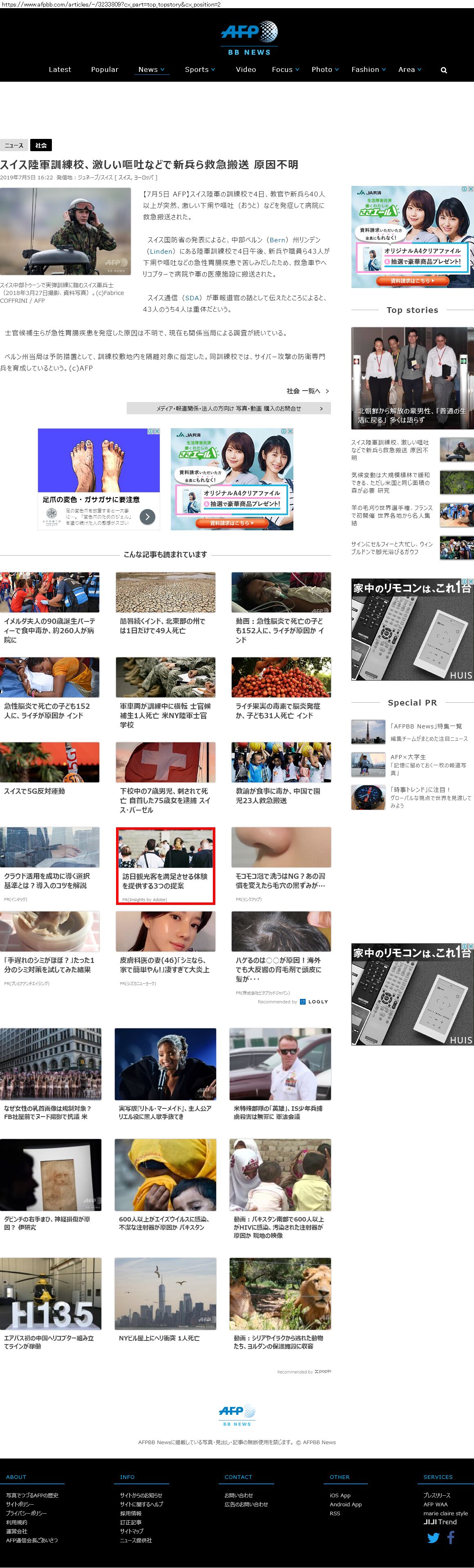Image resolution: width=474 pixels, height=1568 pixels.
Task: Open the Facebook icon in footer
Action: [x=451, y=1538]
